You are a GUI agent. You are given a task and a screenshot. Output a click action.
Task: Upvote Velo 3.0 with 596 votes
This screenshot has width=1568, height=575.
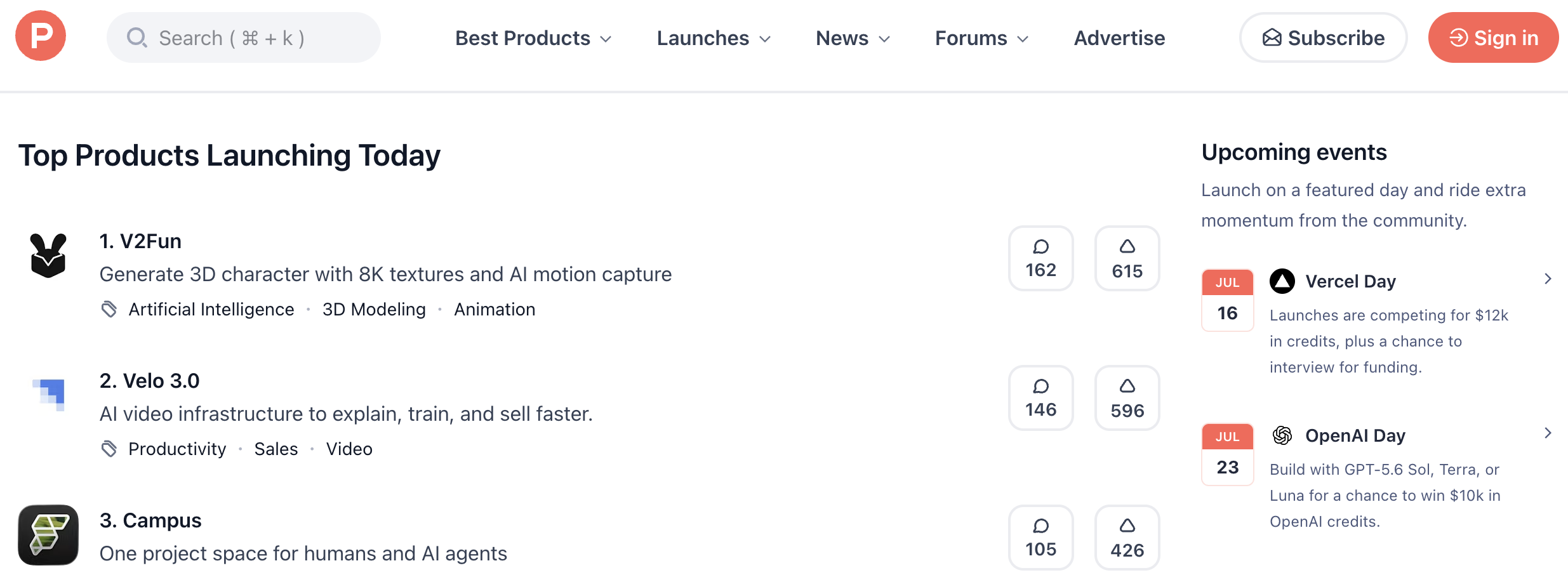[1127, 398]
